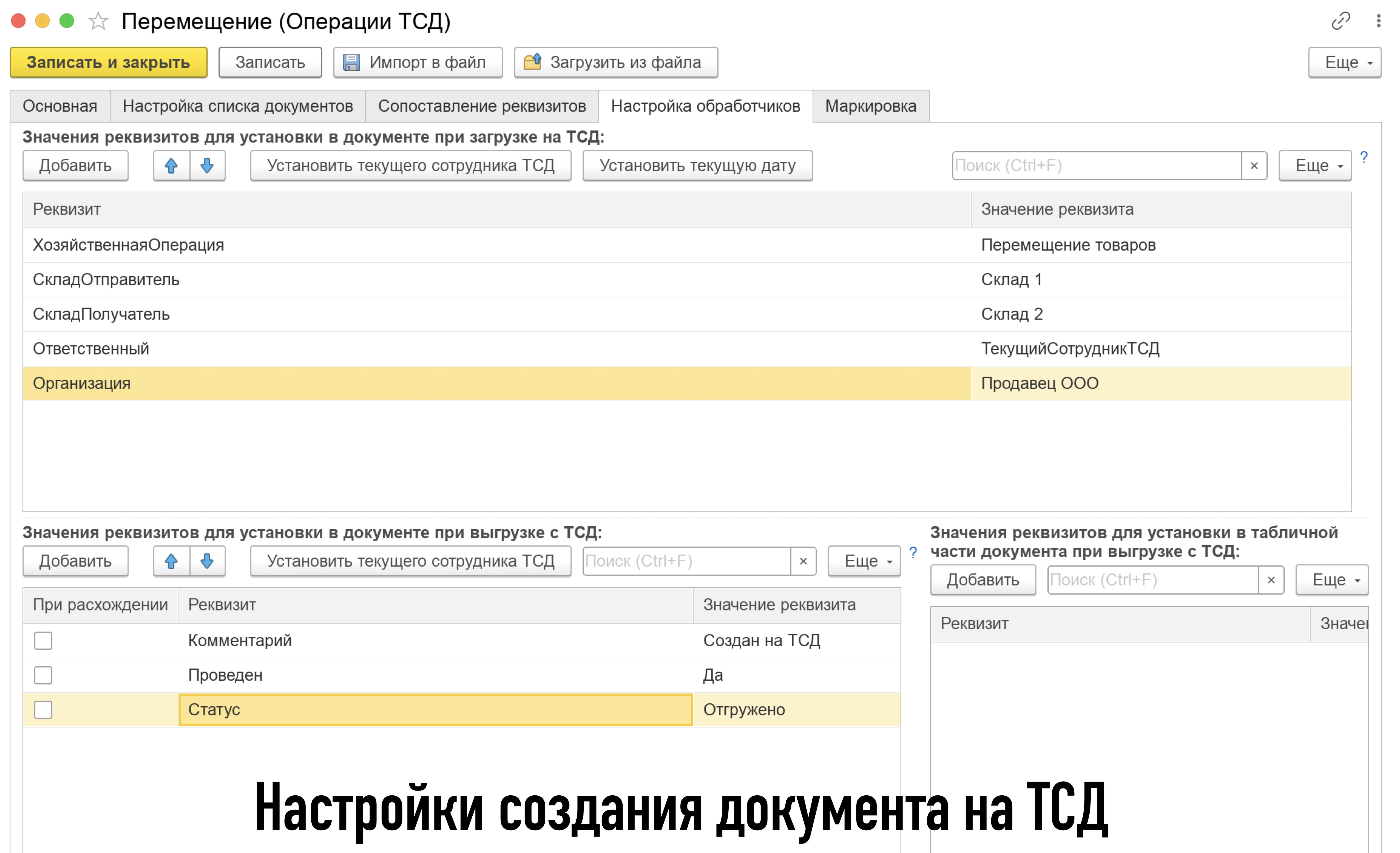Focus the top table search field
The width and height of the screenshot is (1400, 853).
(x=1096, y=165)
